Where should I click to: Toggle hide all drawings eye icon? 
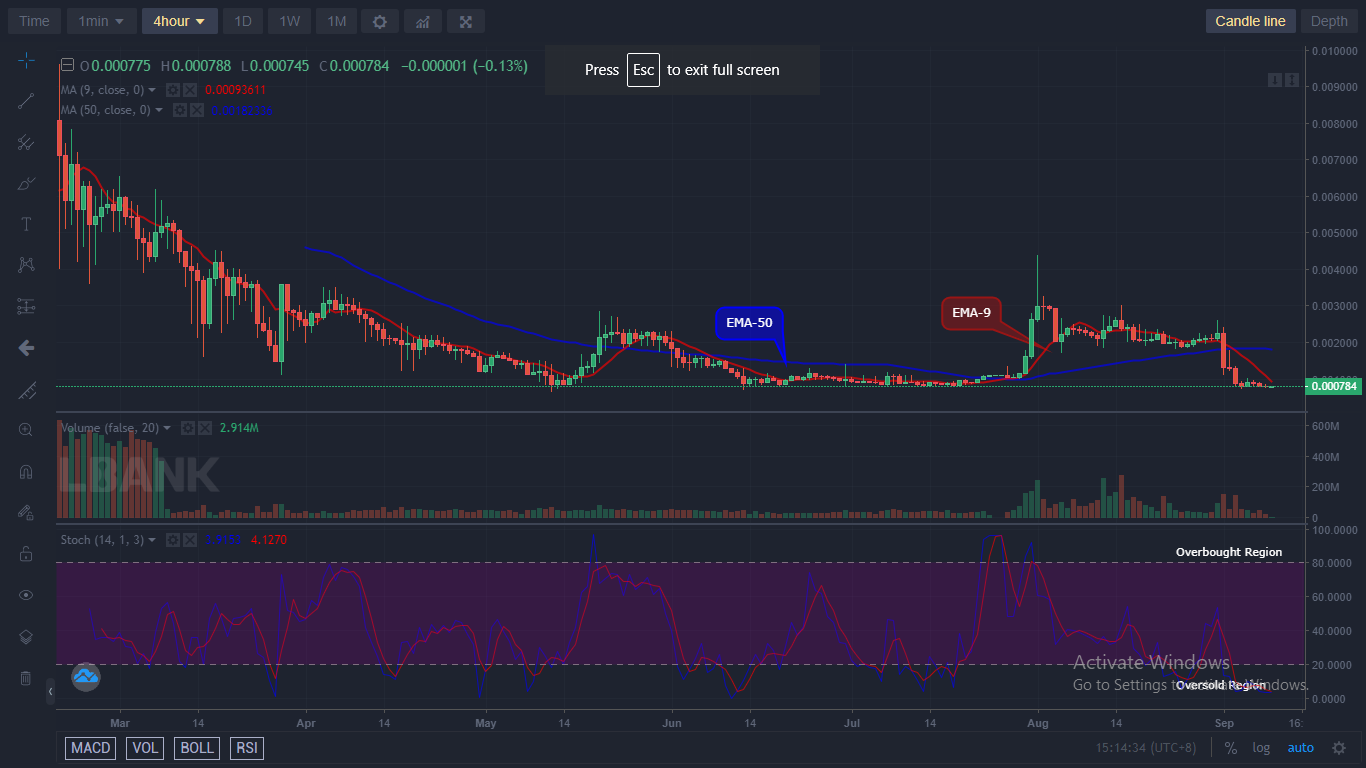26,595
